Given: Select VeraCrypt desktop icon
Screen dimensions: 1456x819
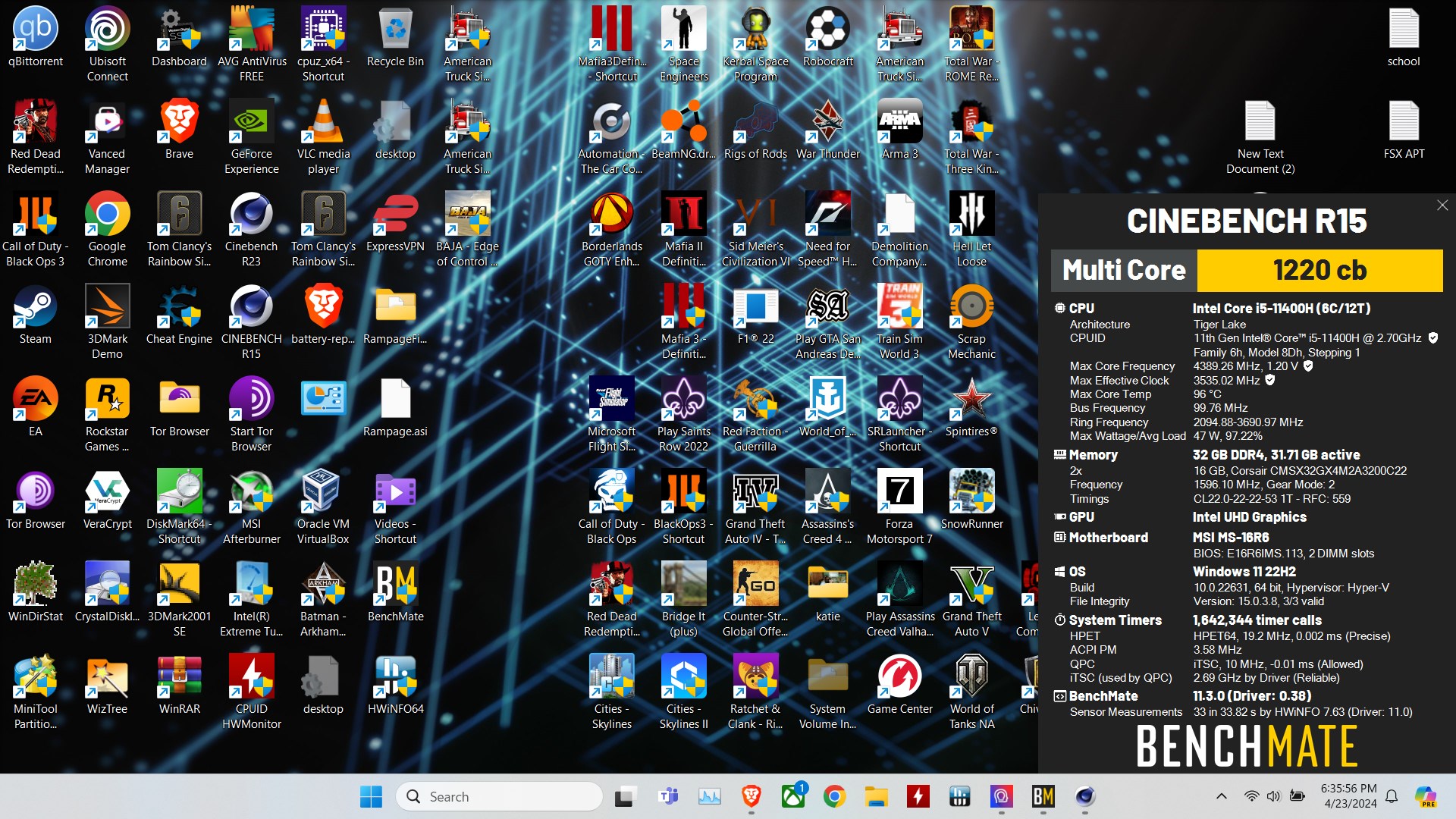Looking at the screenshot, I should tap(107, 500).
